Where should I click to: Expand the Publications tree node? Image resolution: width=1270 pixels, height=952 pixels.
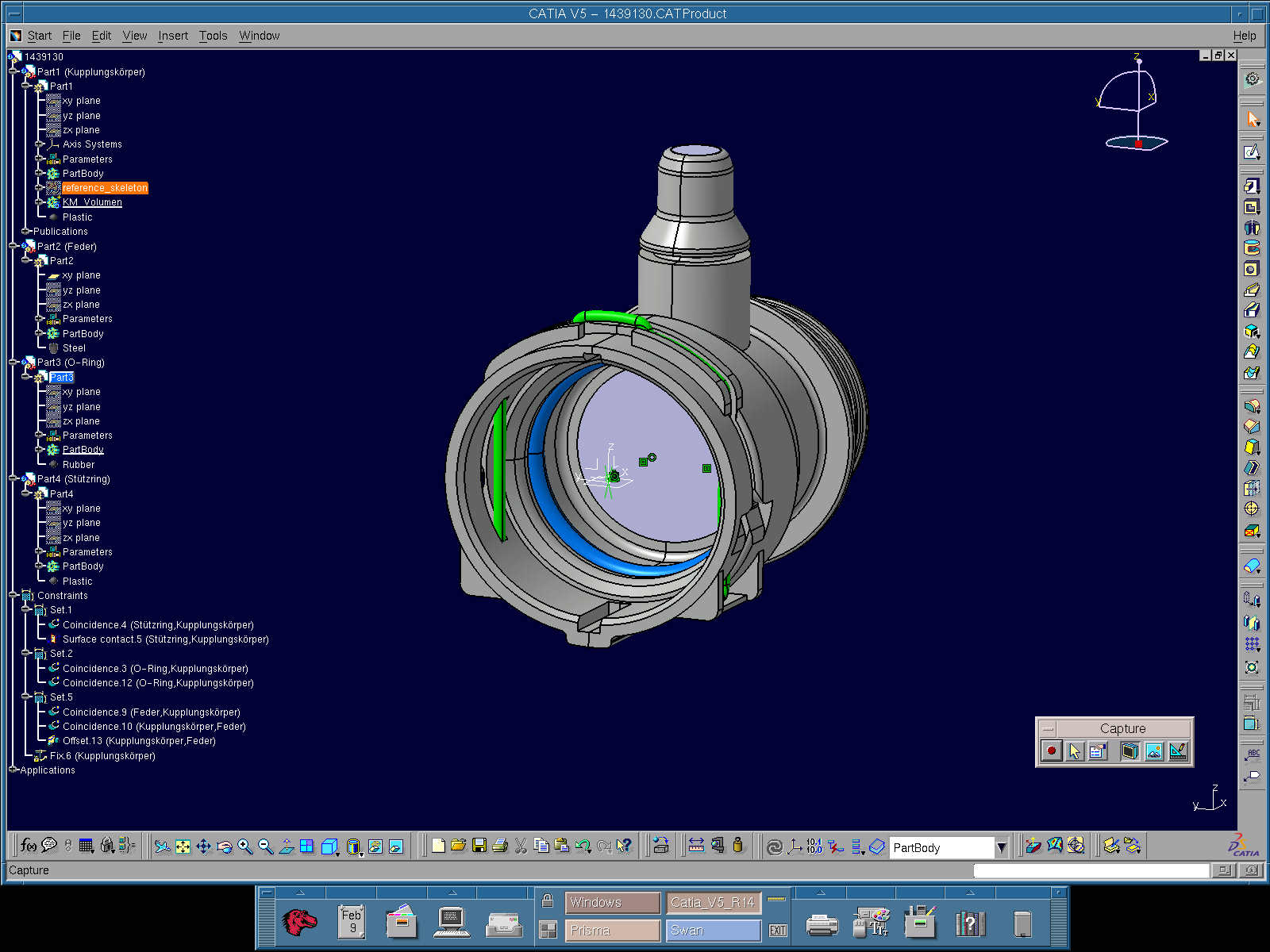pos(26,232)
